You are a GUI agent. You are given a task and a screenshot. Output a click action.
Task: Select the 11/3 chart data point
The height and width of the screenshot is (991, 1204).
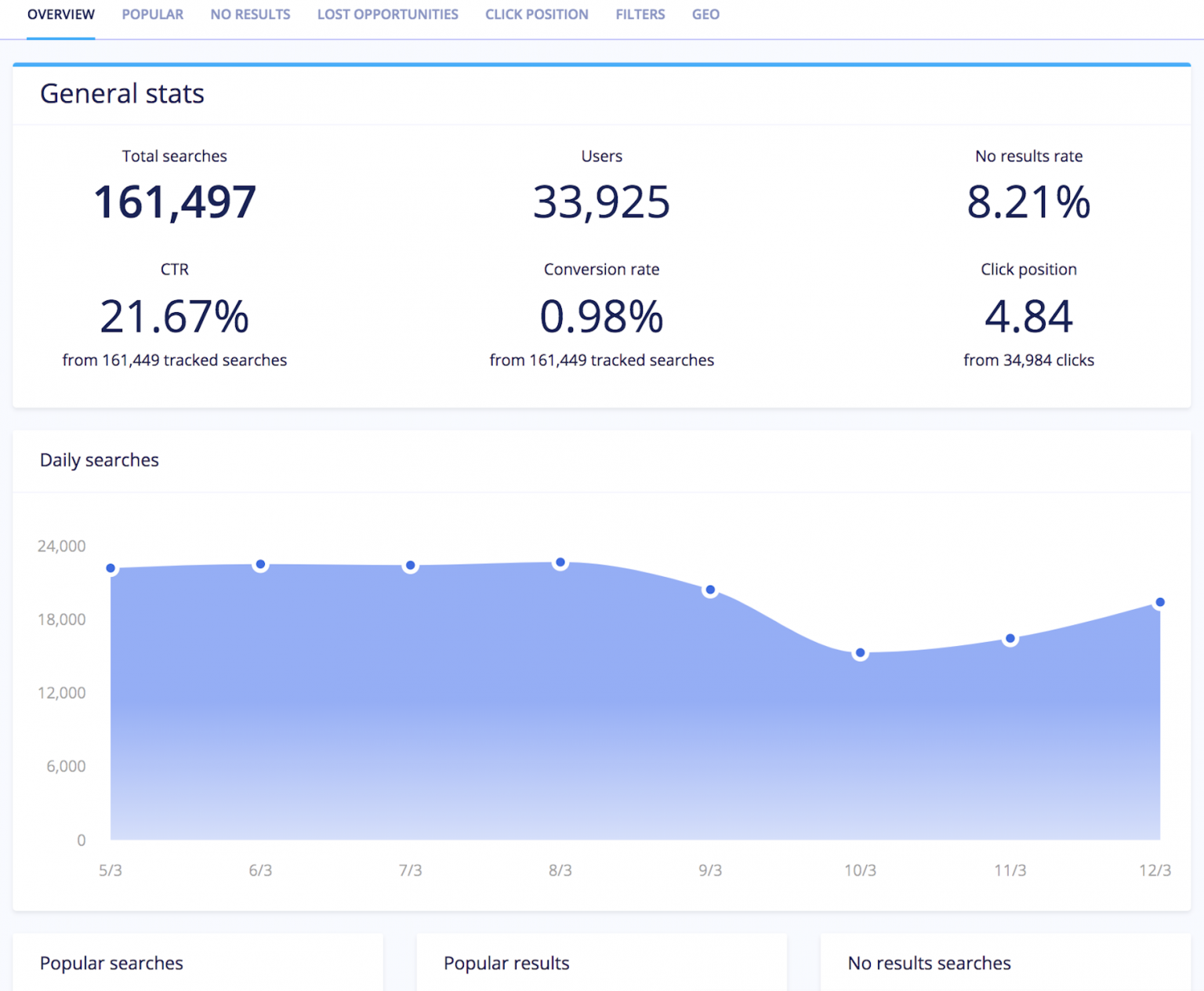1010,639
